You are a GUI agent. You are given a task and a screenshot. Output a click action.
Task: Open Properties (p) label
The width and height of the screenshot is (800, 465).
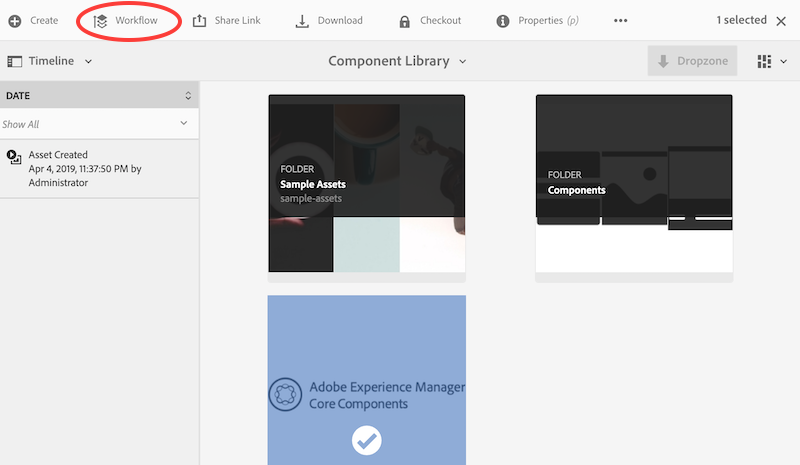click(548, 20)
